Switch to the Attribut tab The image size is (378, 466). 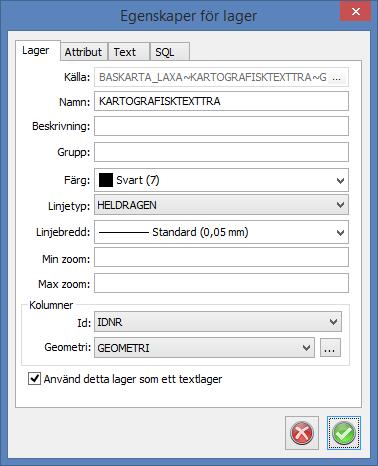coord(84,52)
